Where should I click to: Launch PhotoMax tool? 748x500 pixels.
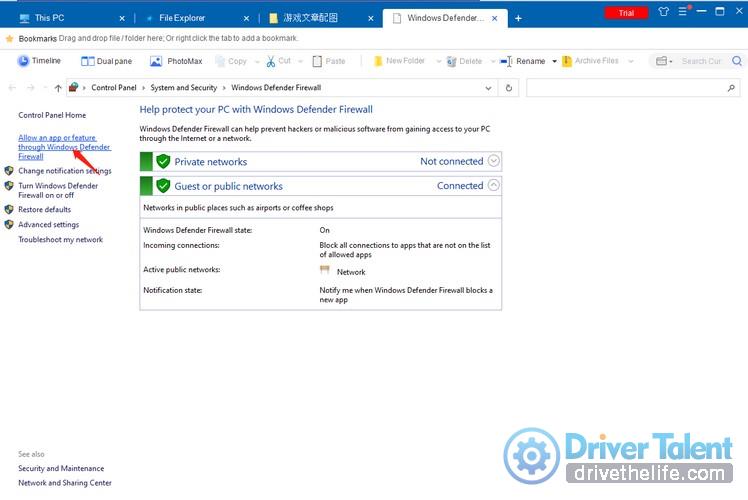pos(177,61)
